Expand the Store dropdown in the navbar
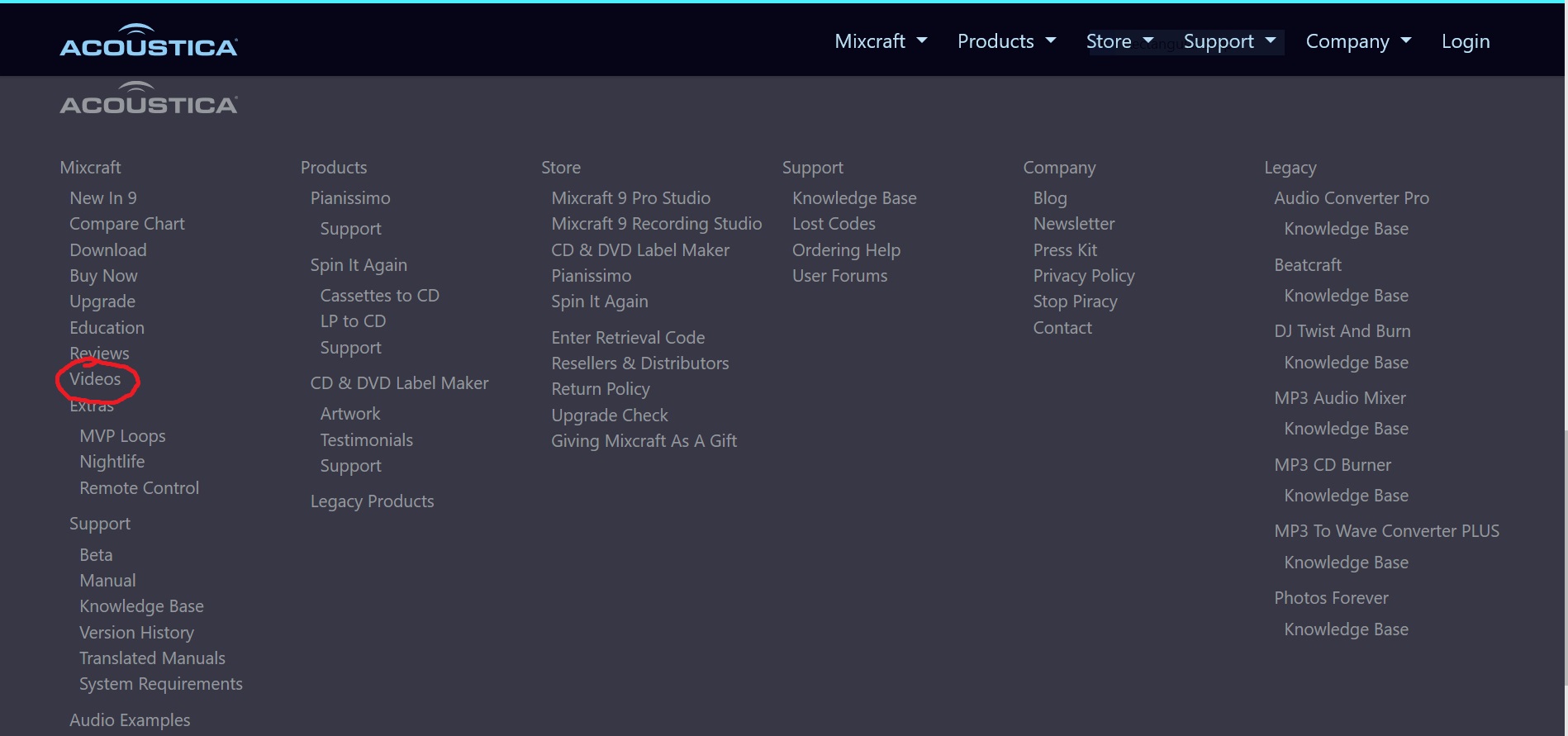1568x736 pixels. click(1119, 41)
